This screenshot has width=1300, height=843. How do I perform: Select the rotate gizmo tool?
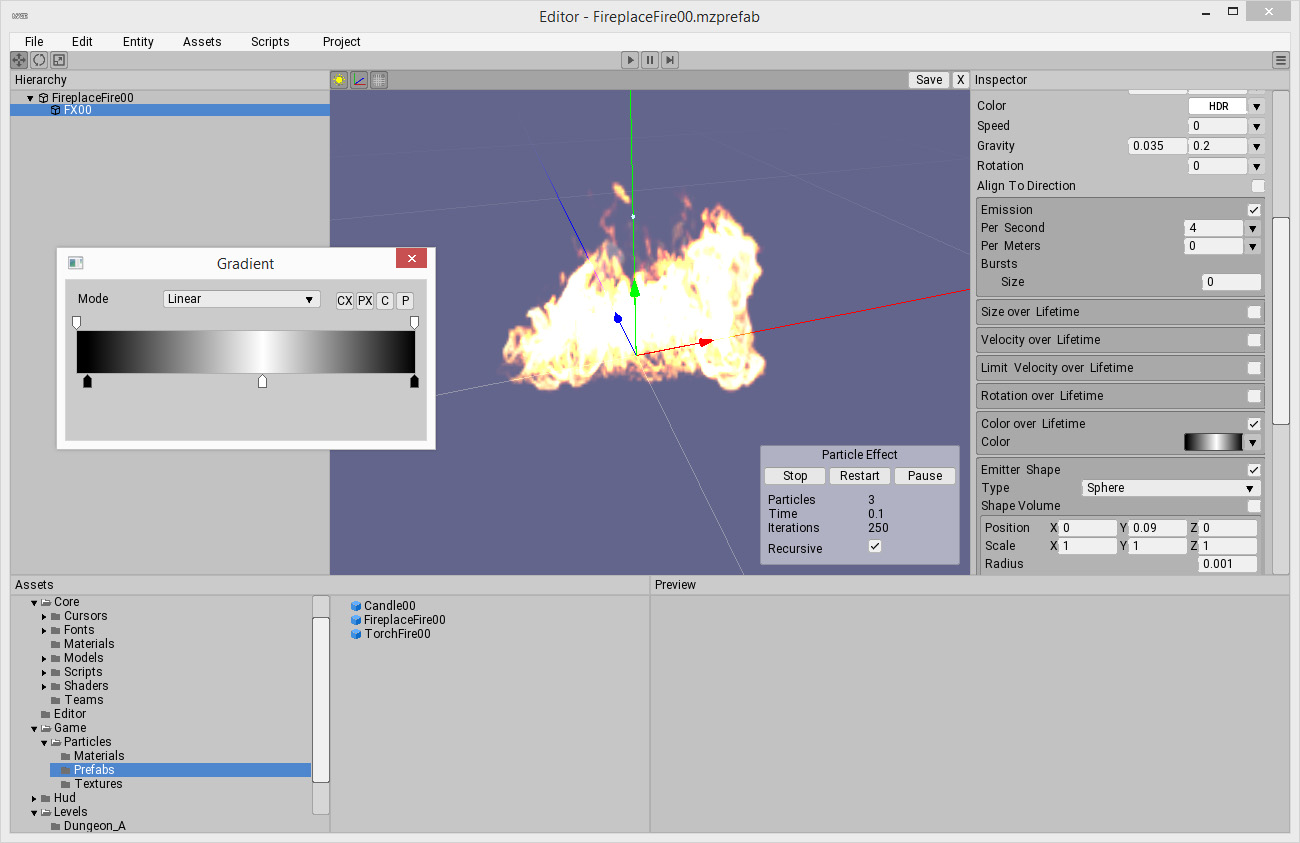pos(39,60)
